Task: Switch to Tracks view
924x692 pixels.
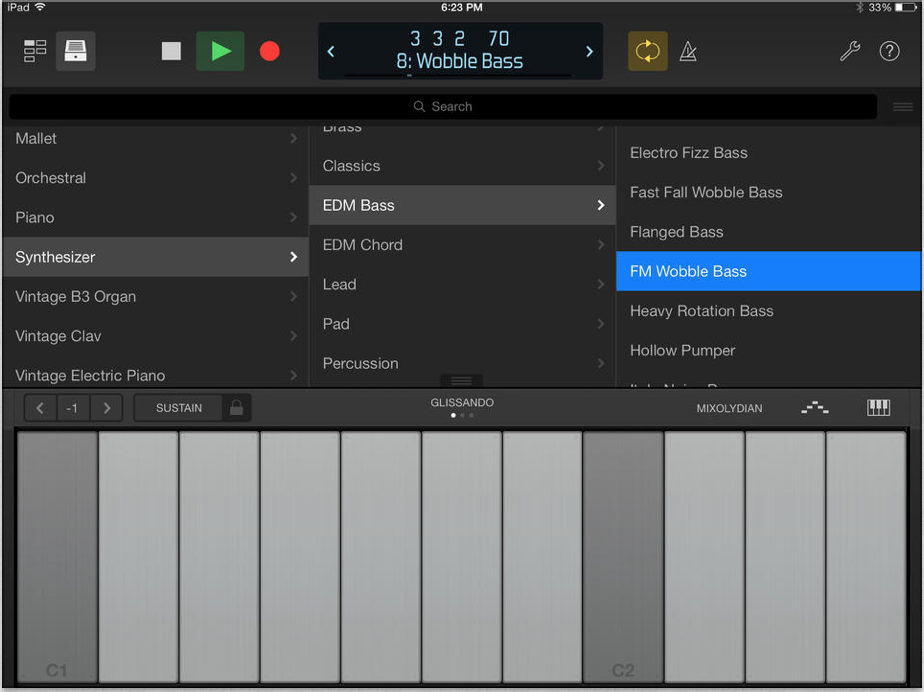Action: click(x=34, y=50)
